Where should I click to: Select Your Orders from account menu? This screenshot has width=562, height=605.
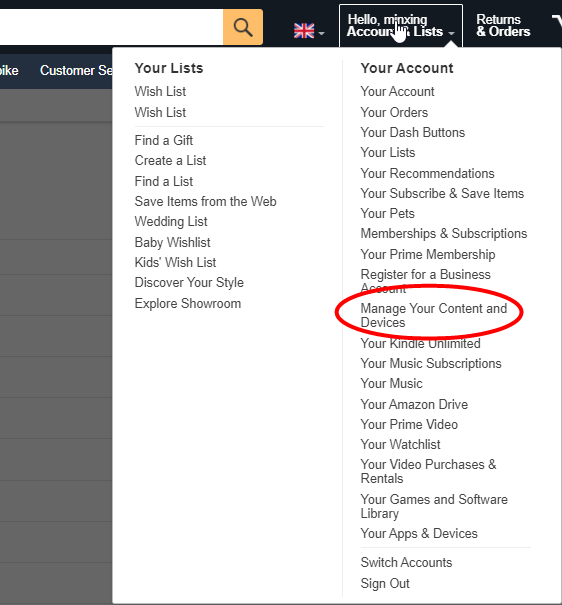tap(394, 112)
